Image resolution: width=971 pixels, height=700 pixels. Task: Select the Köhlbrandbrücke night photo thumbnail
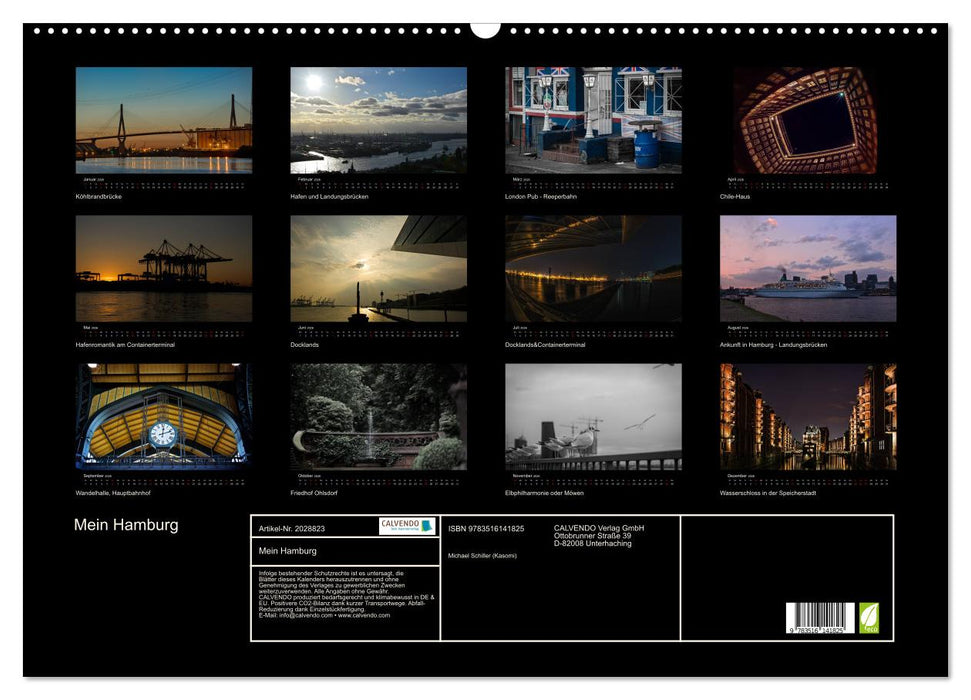[160, 120]
